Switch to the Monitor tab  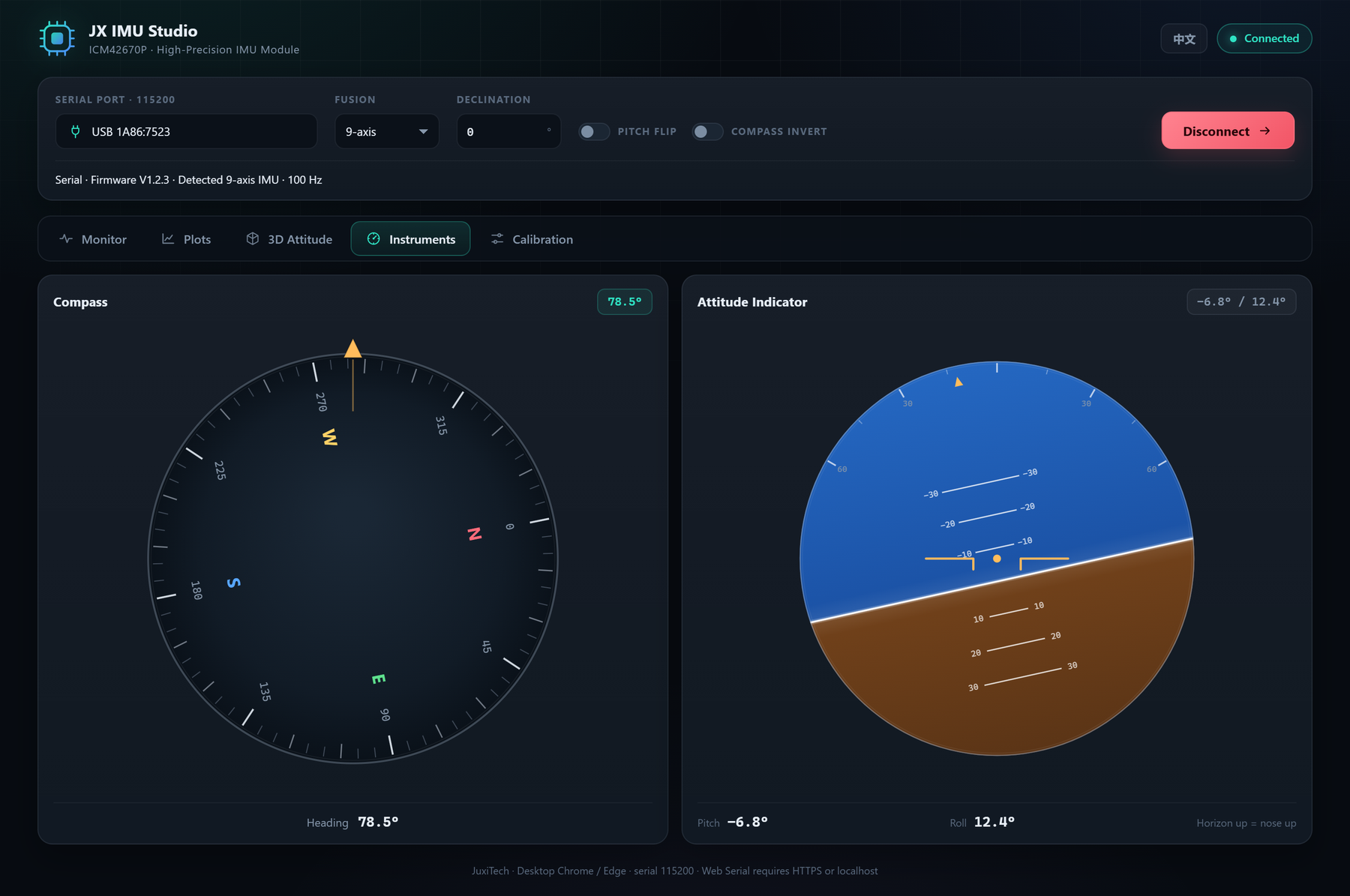[93, 239]
